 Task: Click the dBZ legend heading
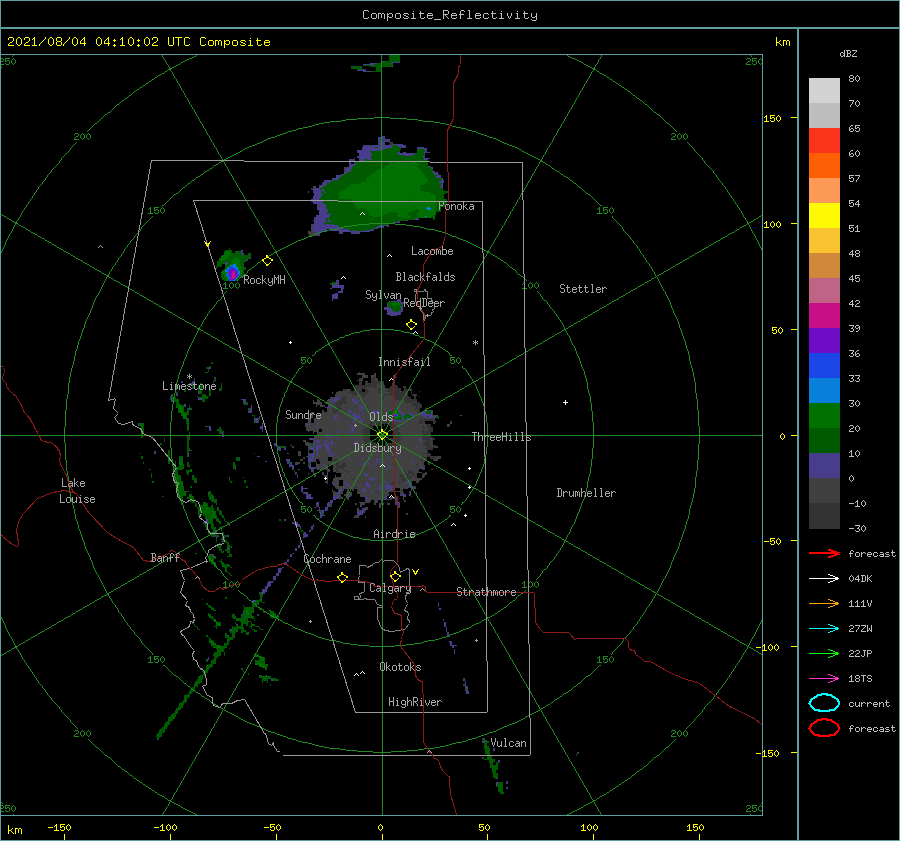848,53
